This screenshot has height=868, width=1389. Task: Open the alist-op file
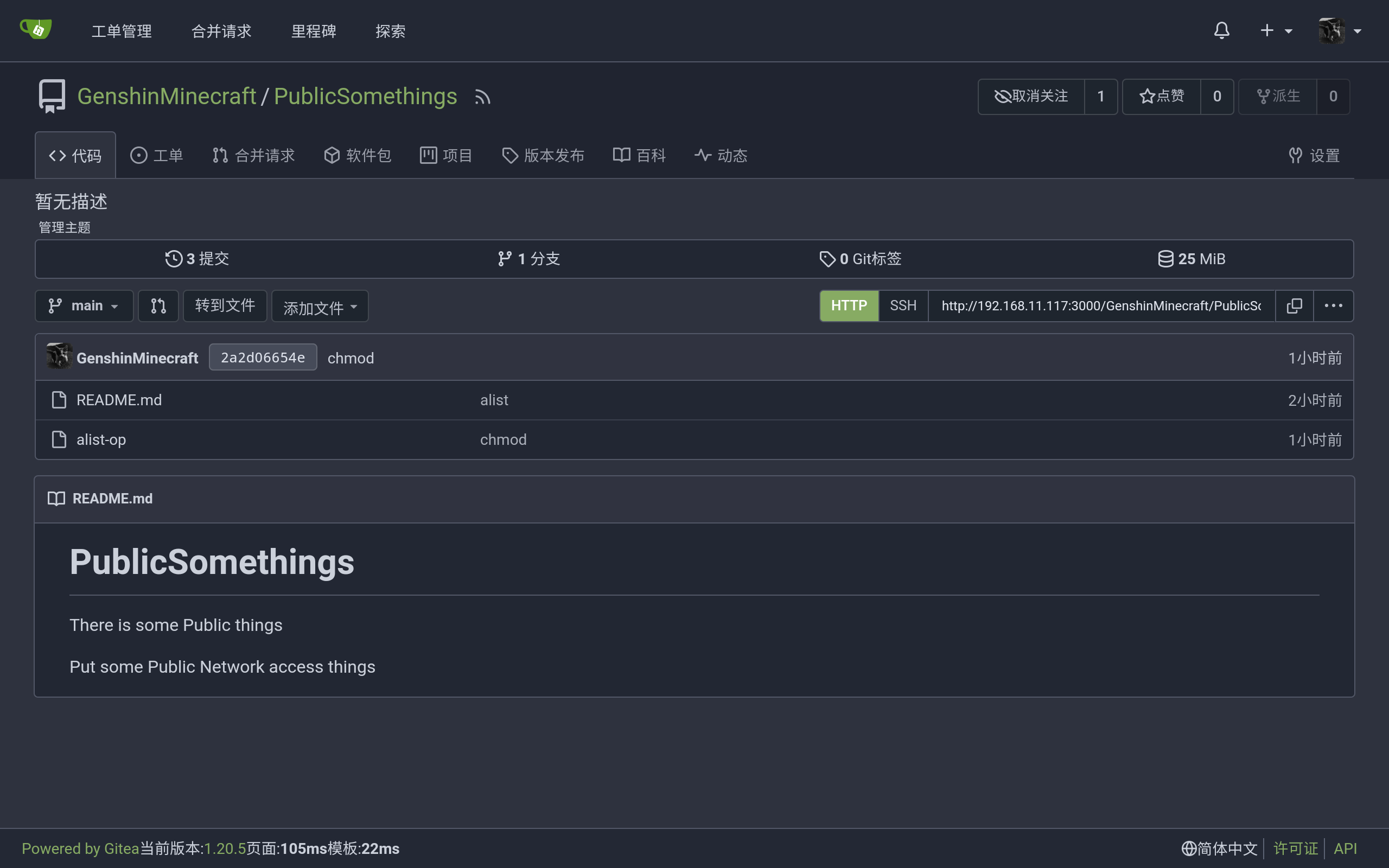click(x=101, y=440)
